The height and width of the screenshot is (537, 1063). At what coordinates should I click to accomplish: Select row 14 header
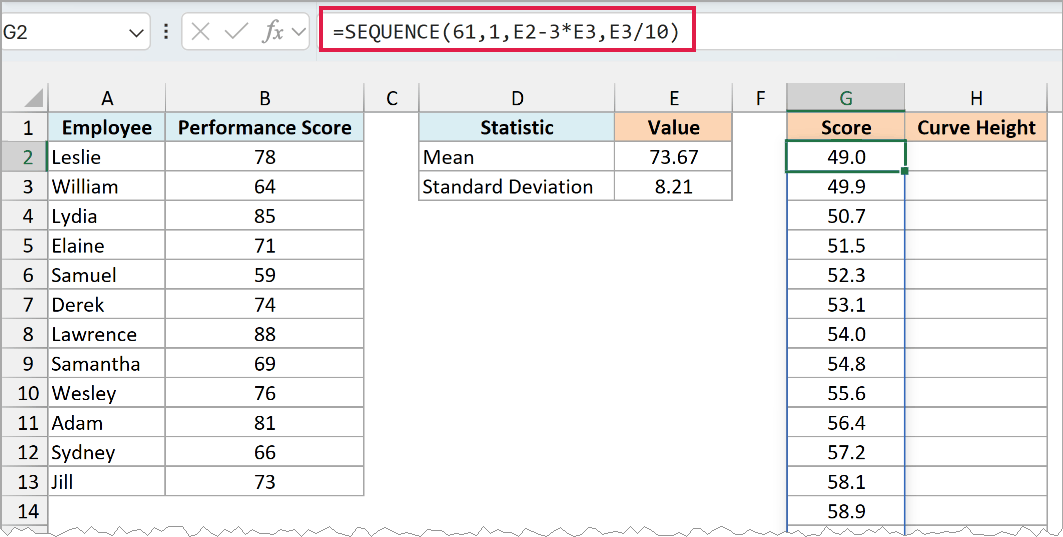tap(25, 511)
